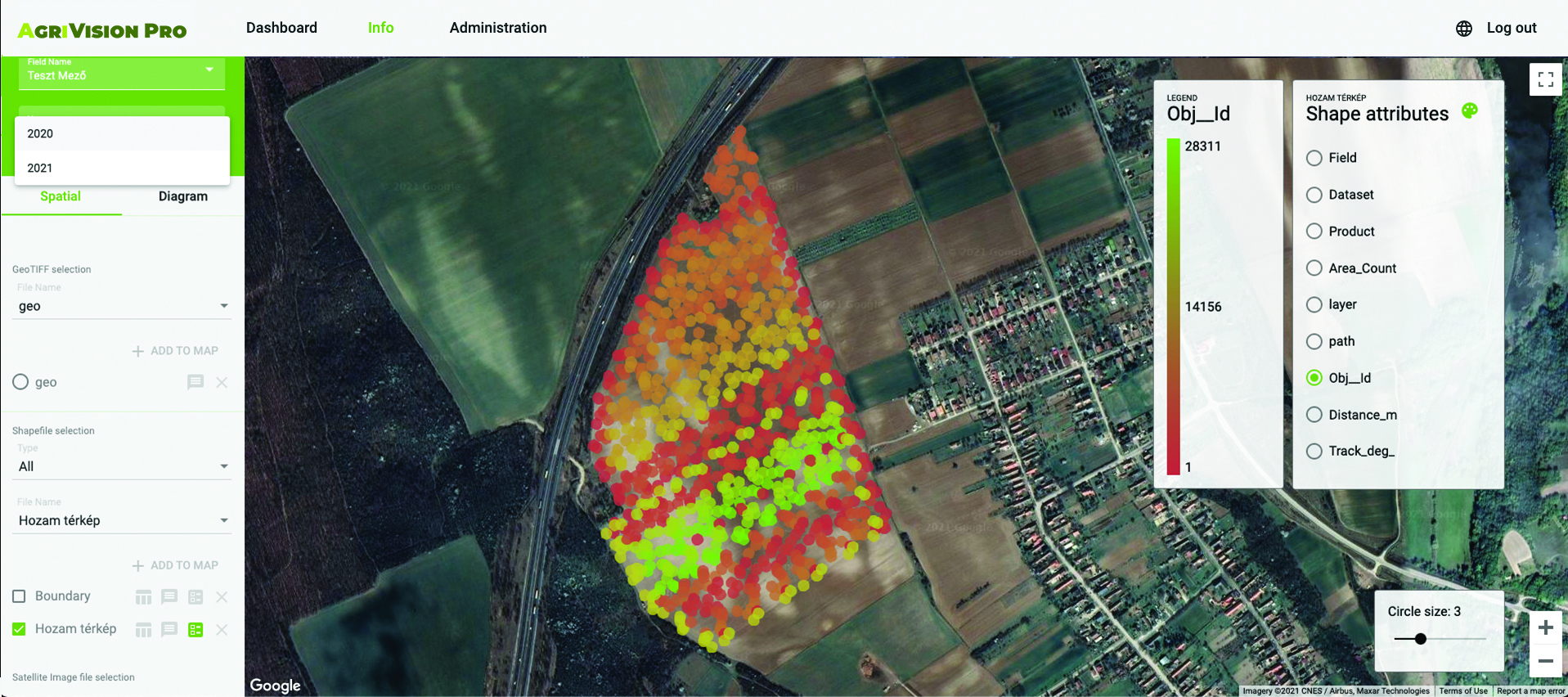The width and height of the screenshot is (1568, 697).
Task: Open comment icon for Boundary layer
Action: pyautogui.click(x=169, y=596)
